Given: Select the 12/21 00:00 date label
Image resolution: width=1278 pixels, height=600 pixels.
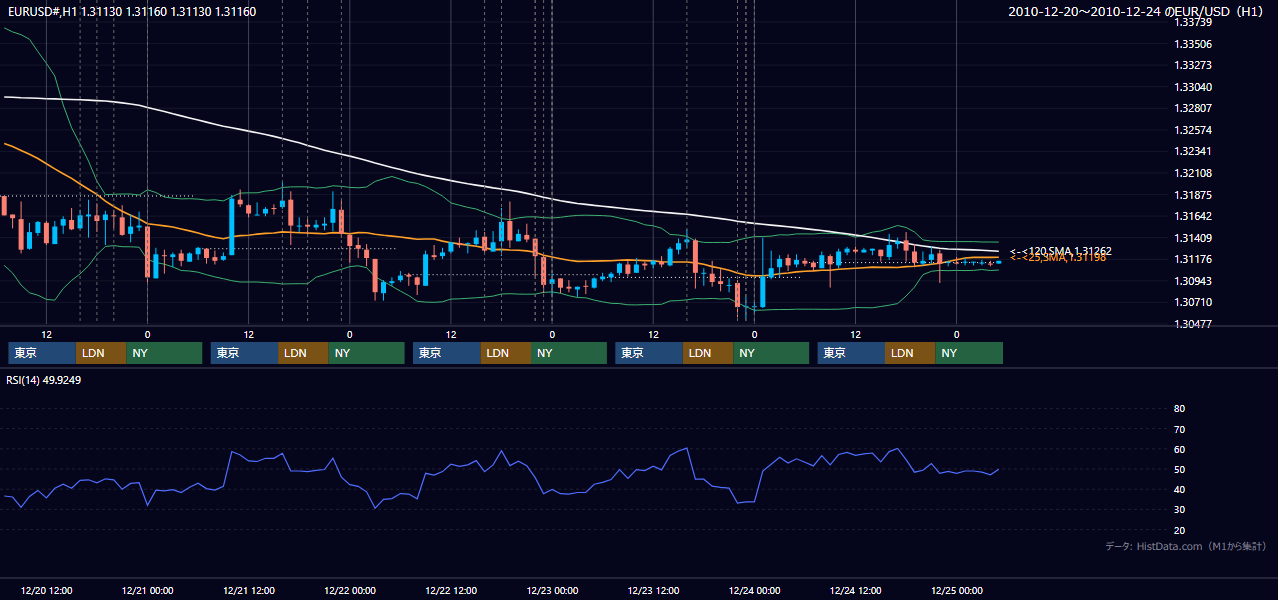Looking at the screenshot, I should click(147, 590).
